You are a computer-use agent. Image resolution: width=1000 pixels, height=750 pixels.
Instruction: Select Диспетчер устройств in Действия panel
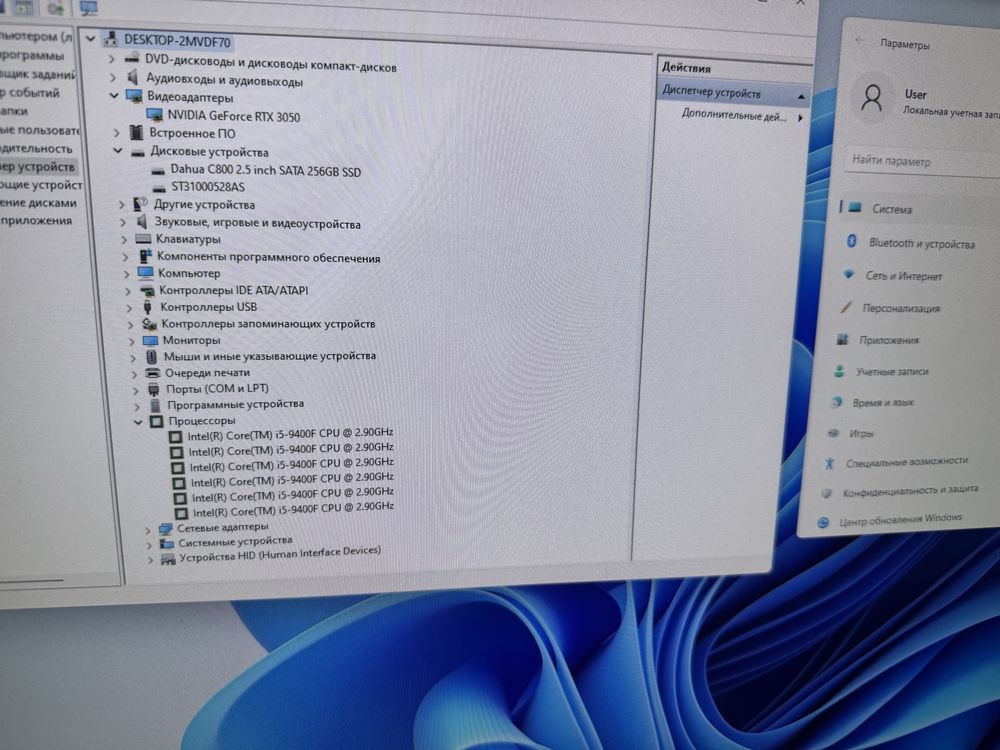[x=734, y=93]
